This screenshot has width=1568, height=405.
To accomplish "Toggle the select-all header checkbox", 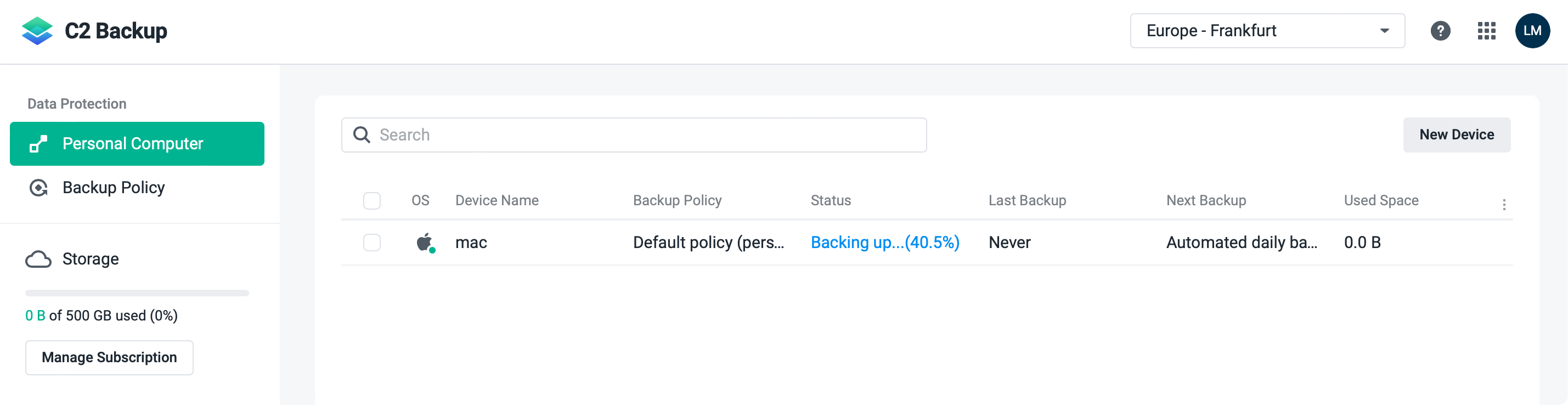I will (x=372, y=201).
